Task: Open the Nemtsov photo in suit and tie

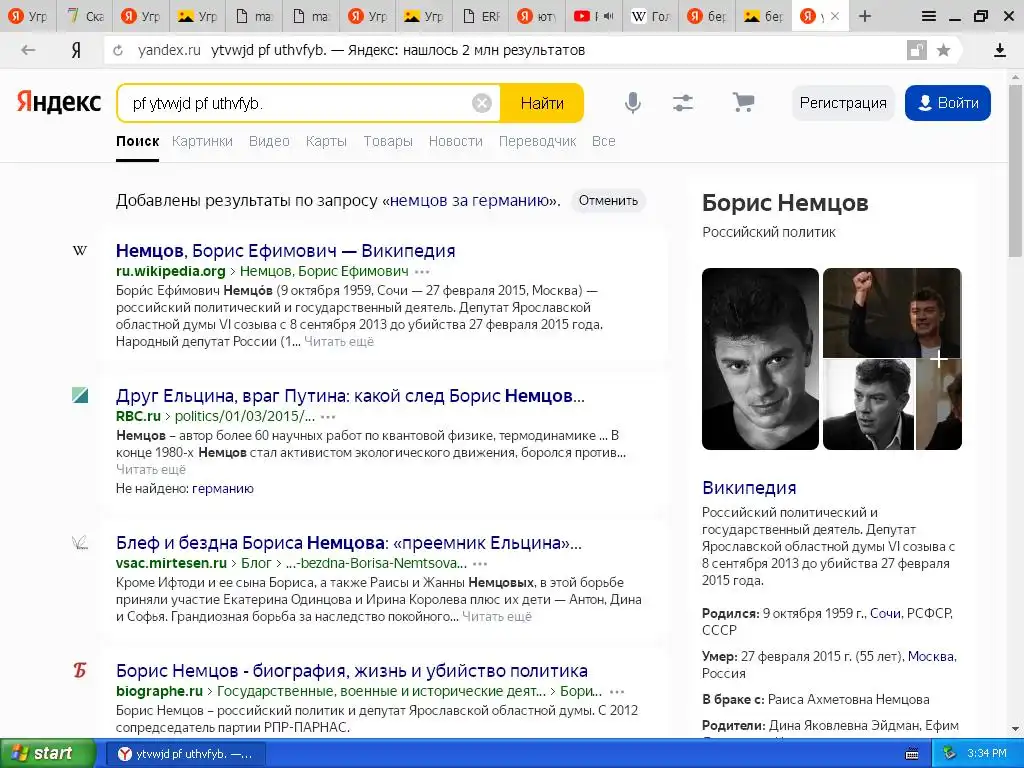Action: click(868, 405)
